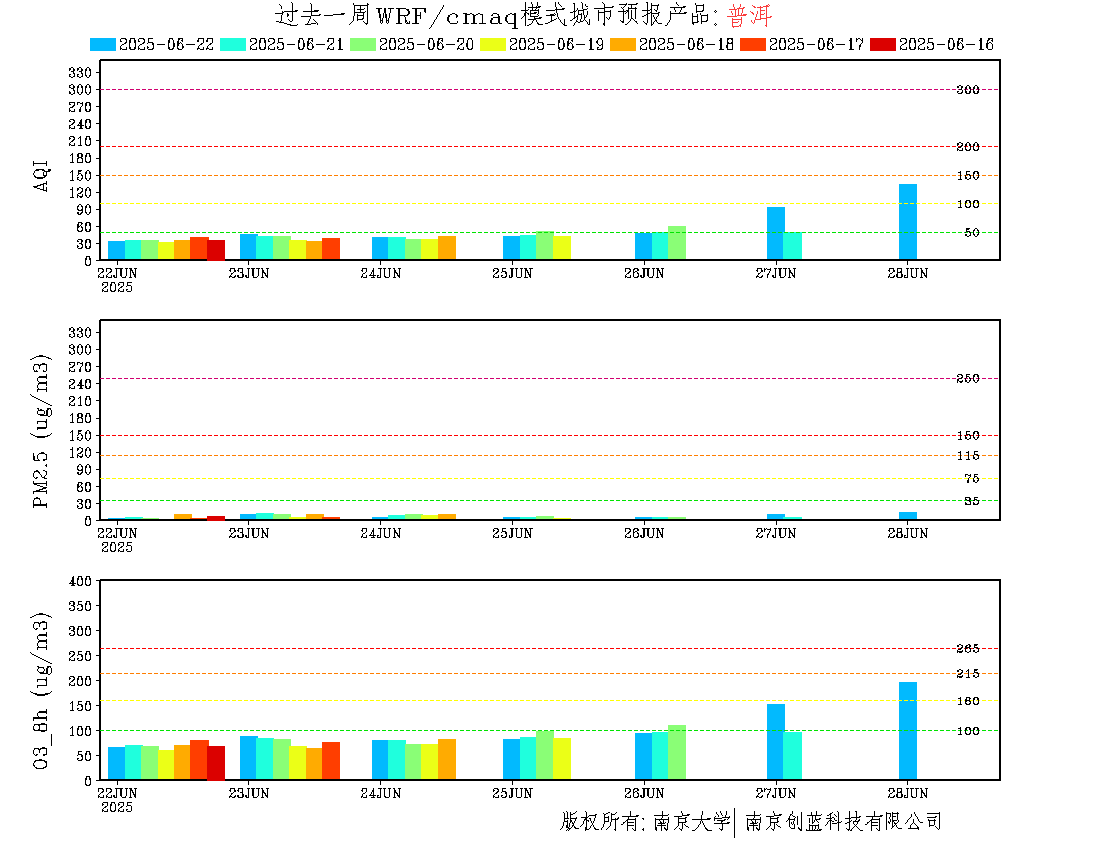Click the 27JUN blue bar in AQI chart

(x=776, y=234)
